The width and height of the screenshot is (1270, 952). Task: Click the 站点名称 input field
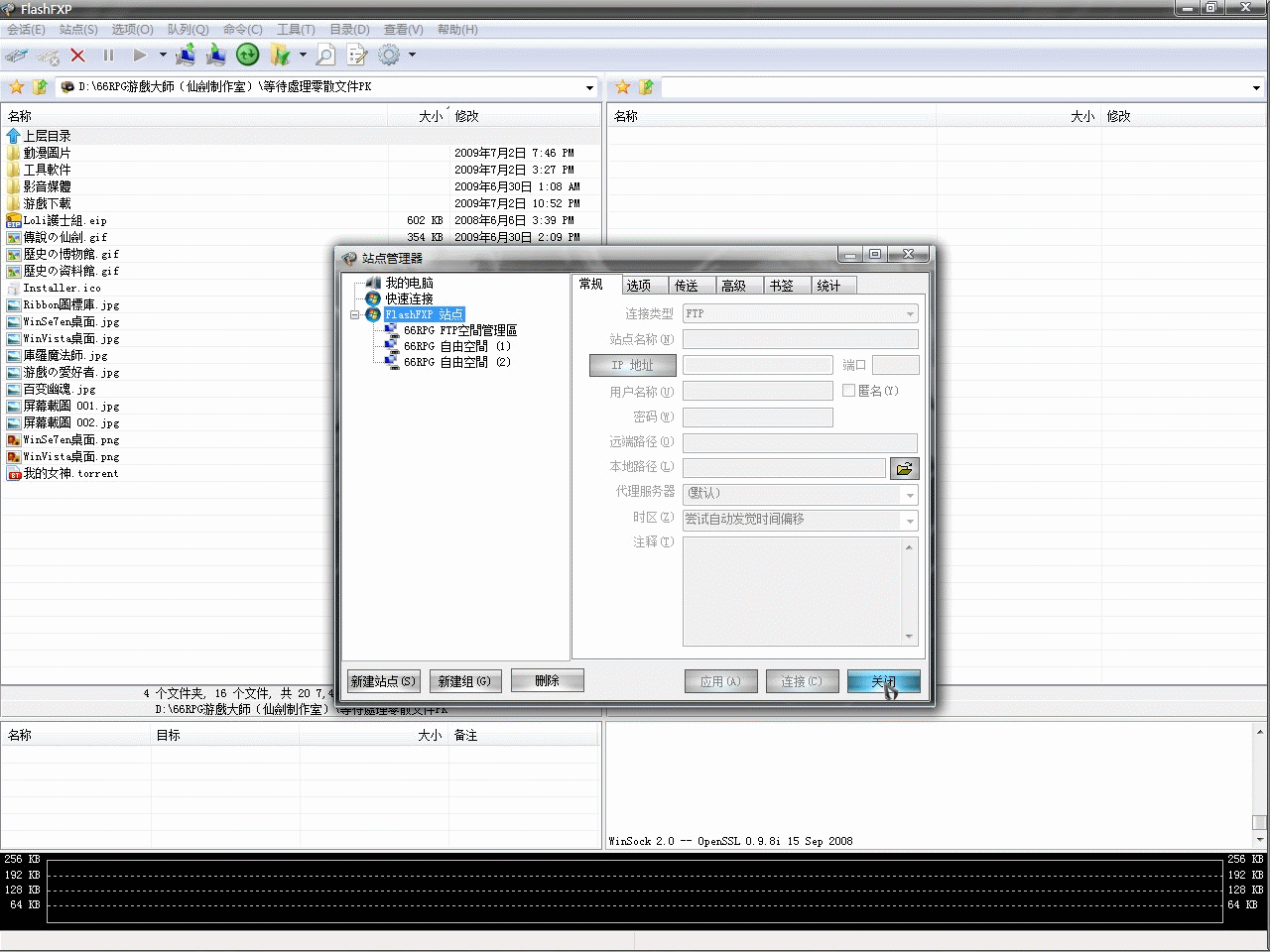[801, 339]
